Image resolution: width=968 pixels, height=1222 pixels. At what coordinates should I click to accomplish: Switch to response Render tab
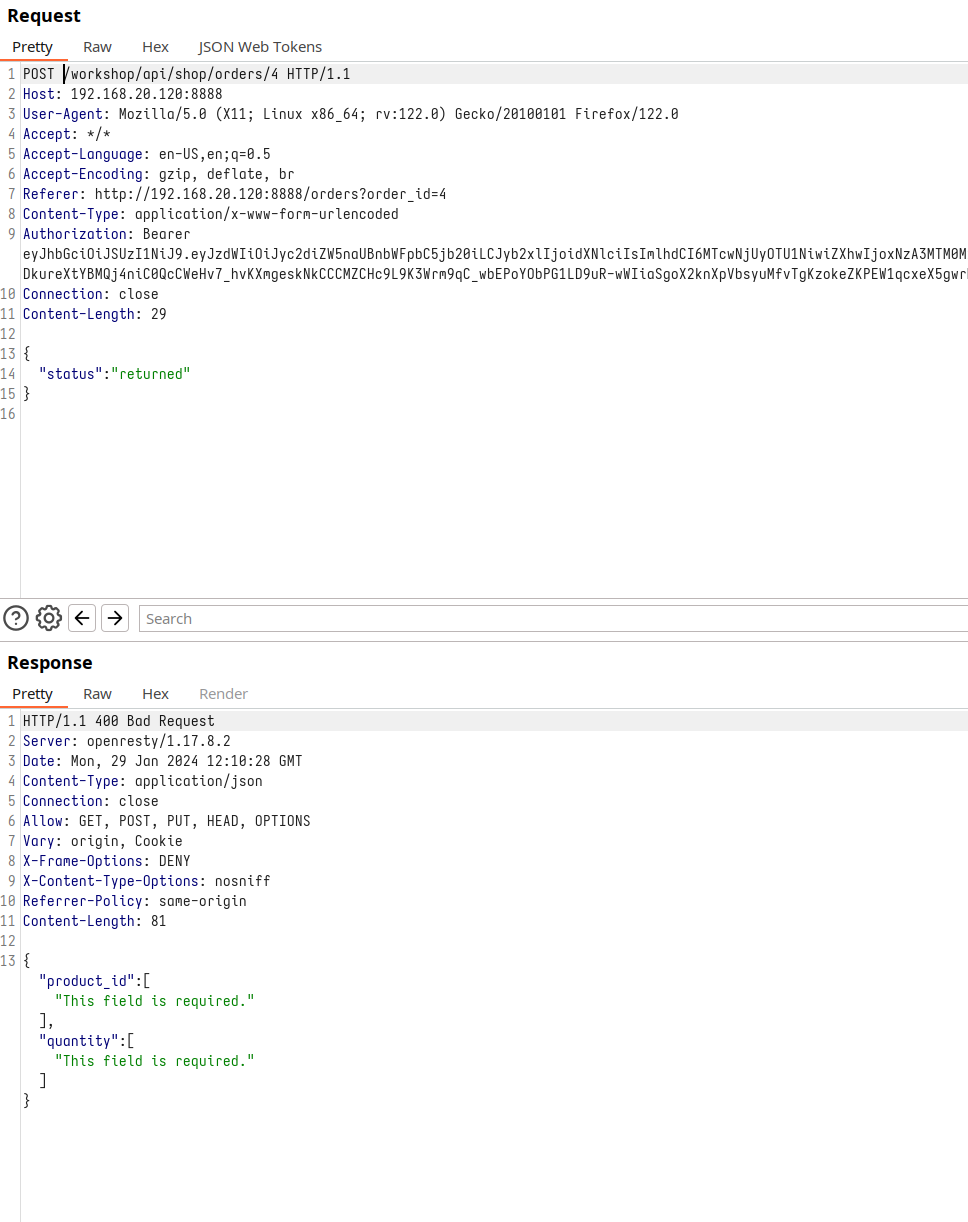point(223,694)
